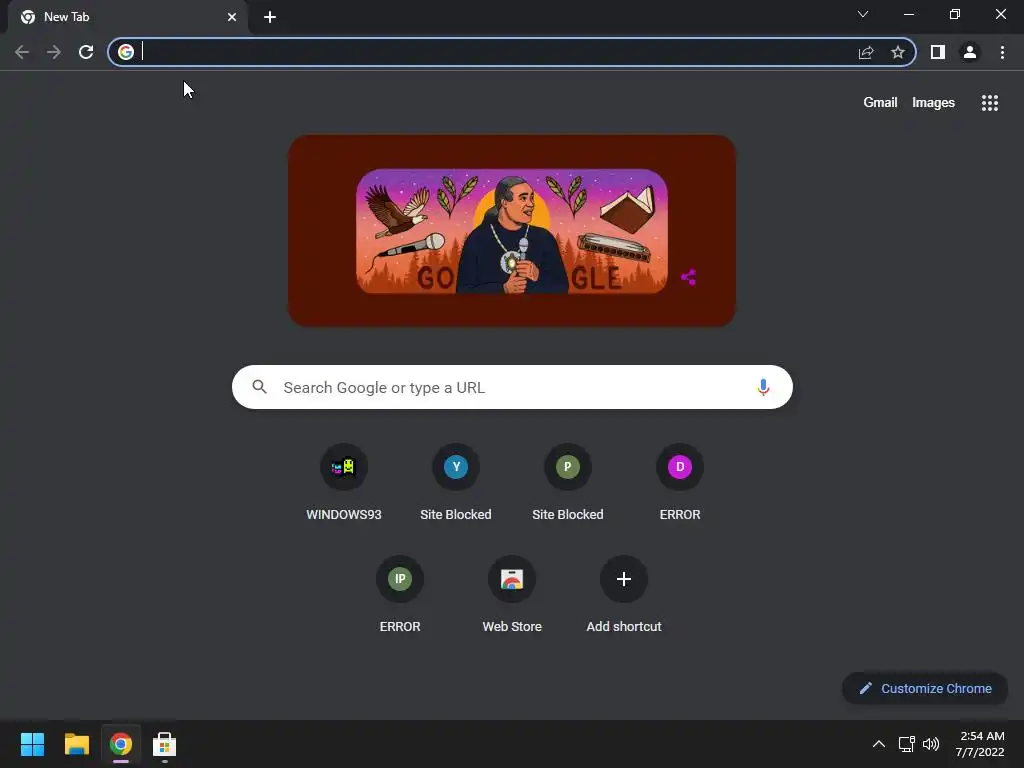The height and width of the screenshot is (768, 1024).
Task: Add a new shortcut tile
Action: [x=624, y=594]
